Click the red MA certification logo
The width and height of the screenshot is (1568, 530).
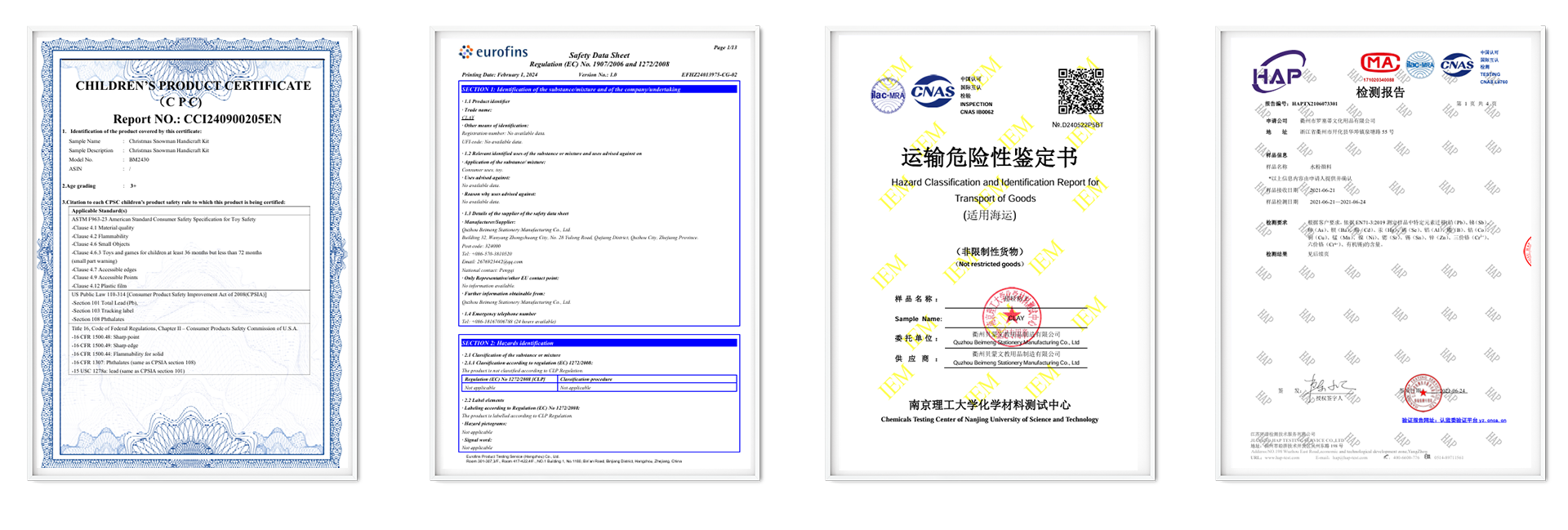pos(1379,64)
